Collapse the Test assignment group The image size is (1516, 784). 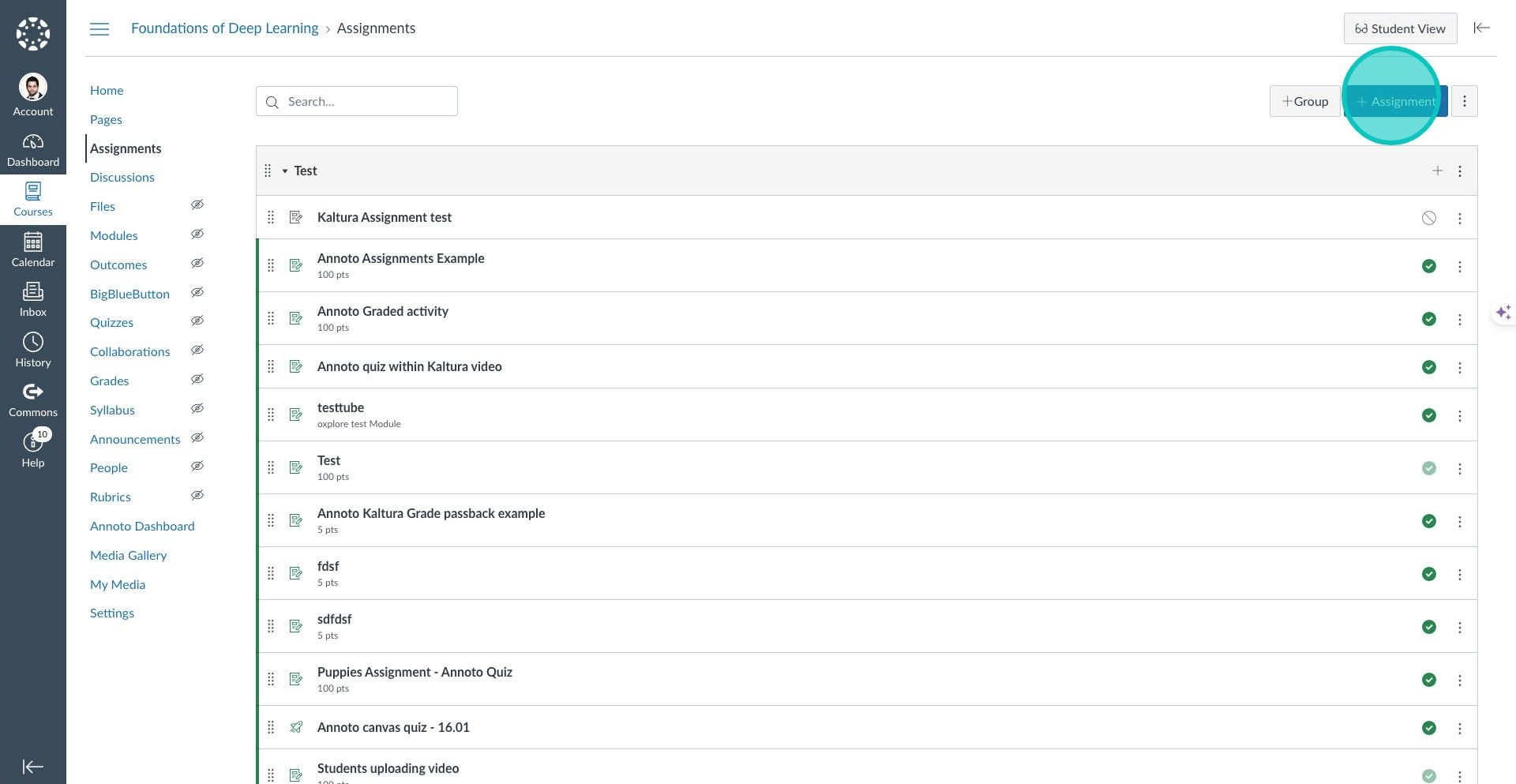coord(285,171)
